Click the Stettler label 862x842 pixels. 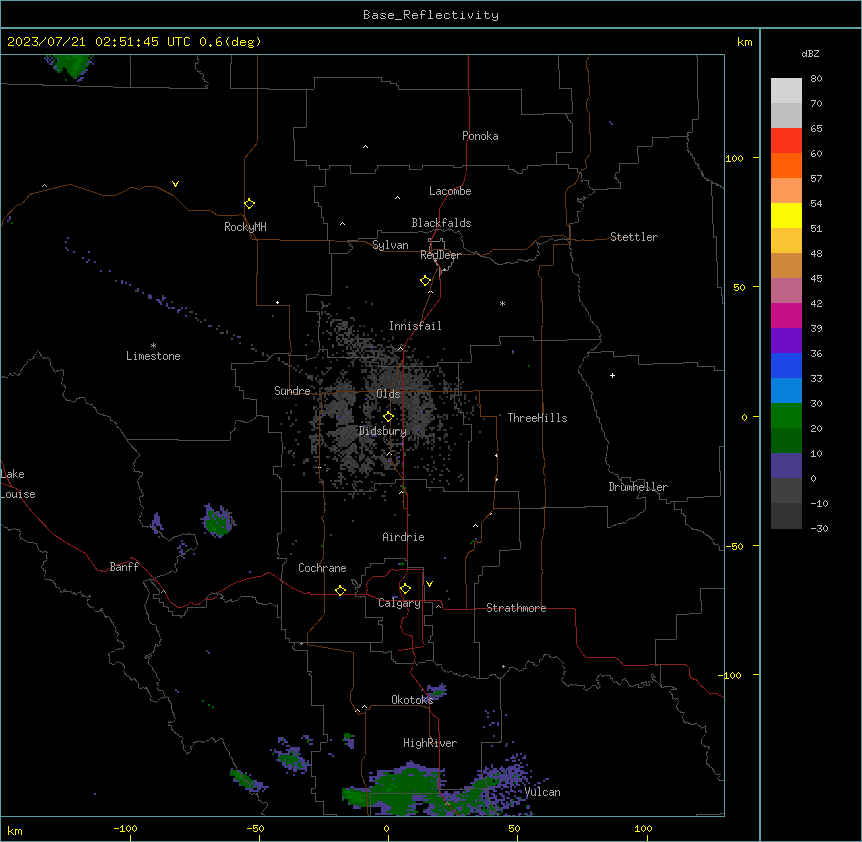click(634, 237)
